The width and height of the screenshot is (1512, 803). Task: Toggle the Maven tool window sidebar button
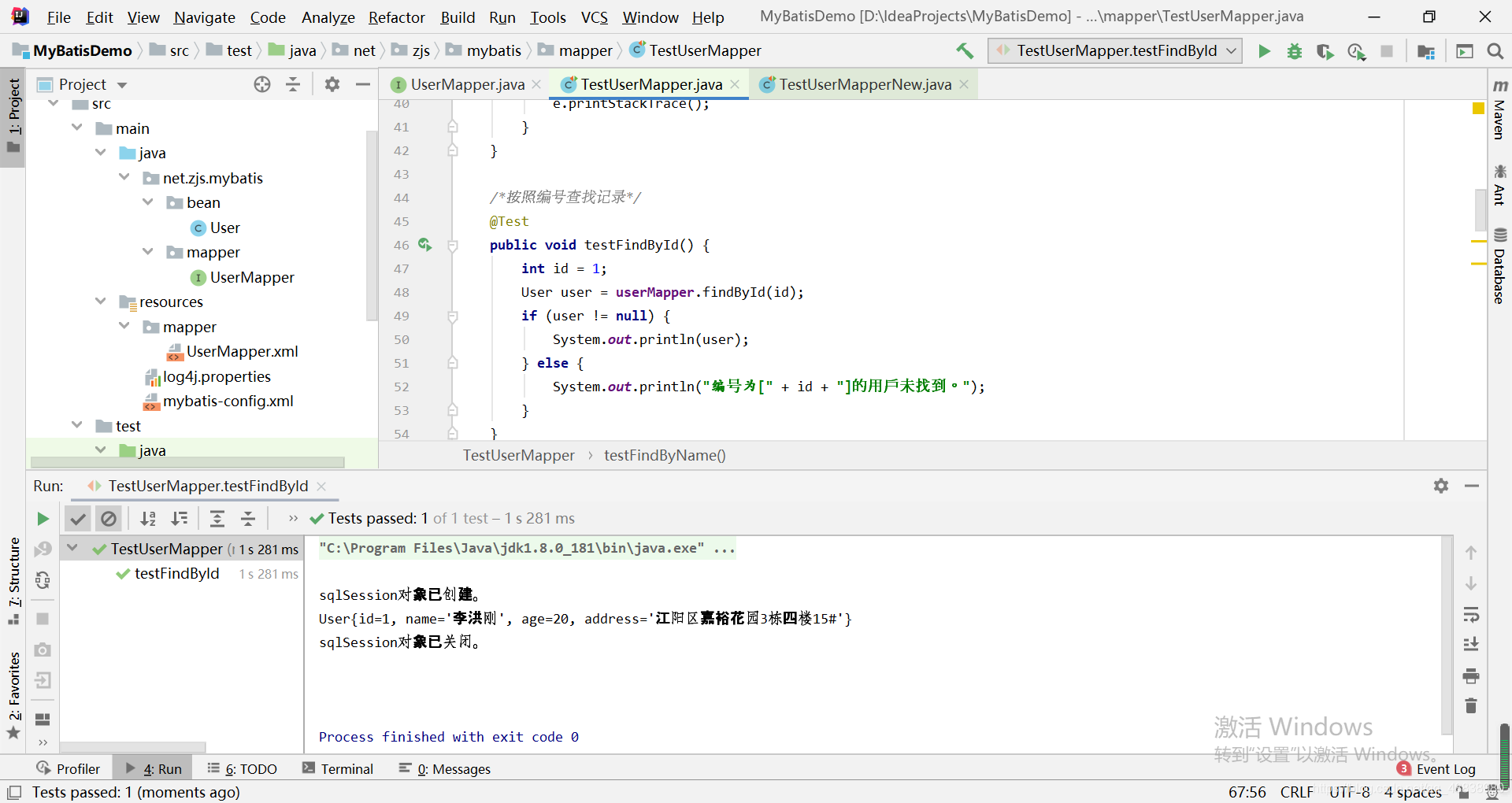[x=1499, y=109]
